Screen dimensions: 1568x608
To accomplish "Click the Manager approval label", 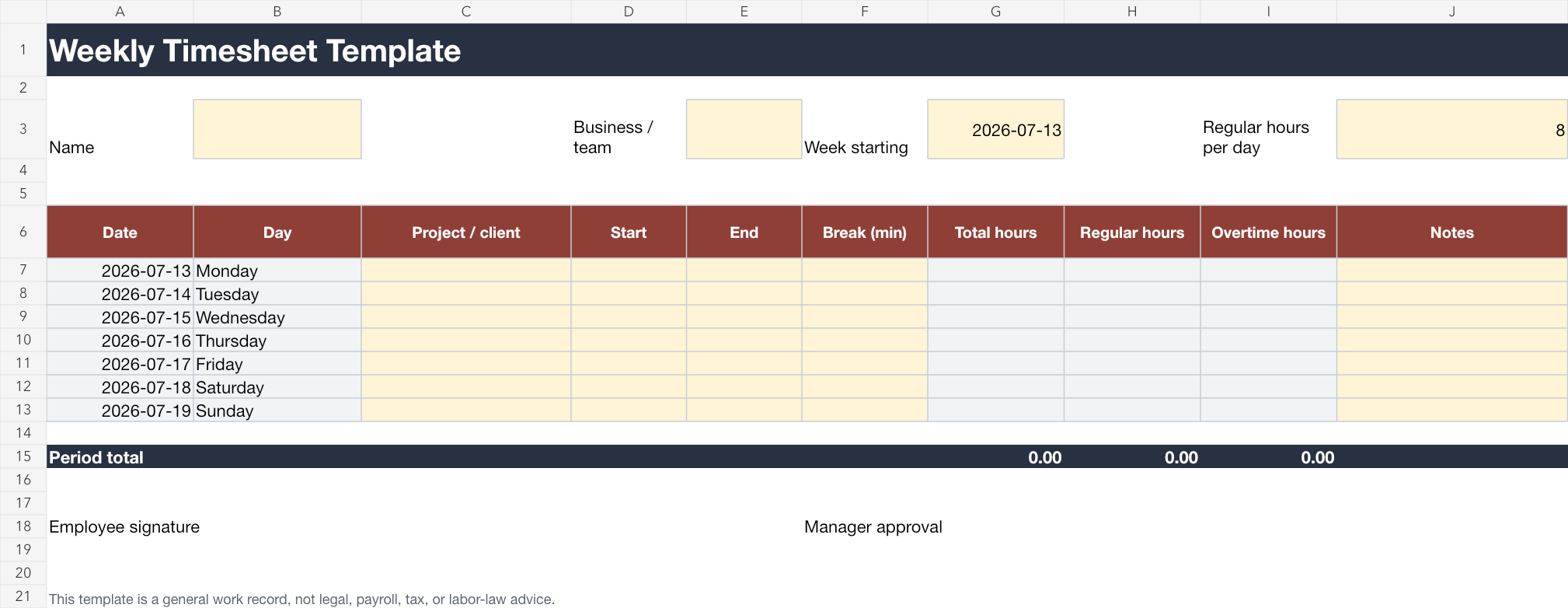I will coord(873,527).
